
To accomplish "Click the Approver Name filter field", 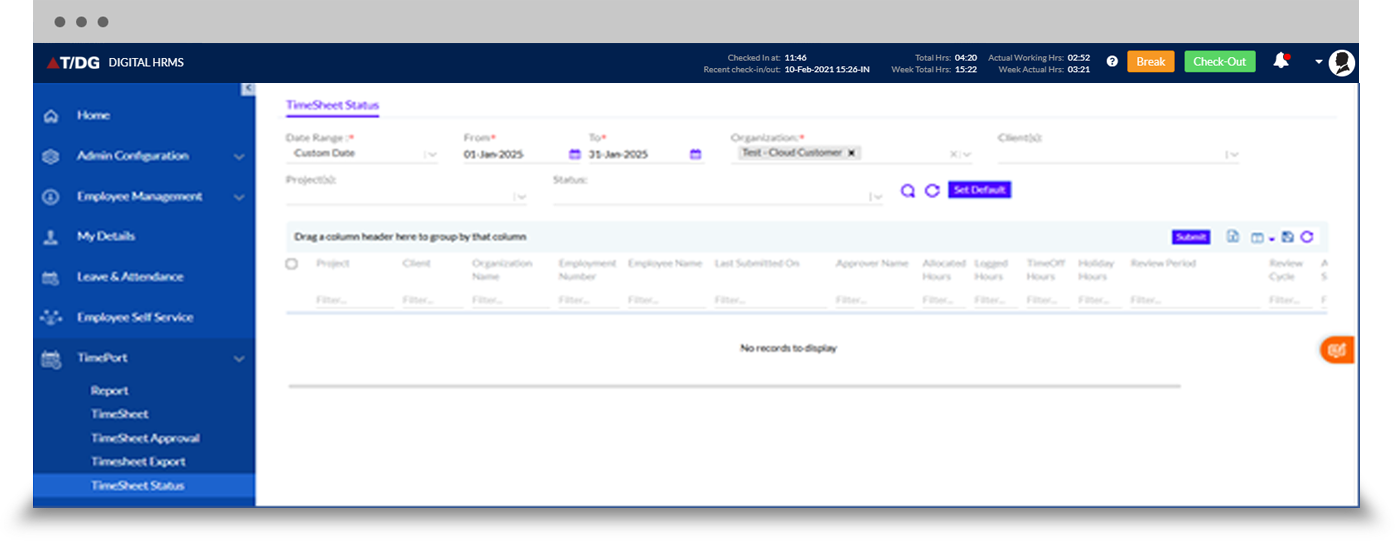I will (874, 300).
